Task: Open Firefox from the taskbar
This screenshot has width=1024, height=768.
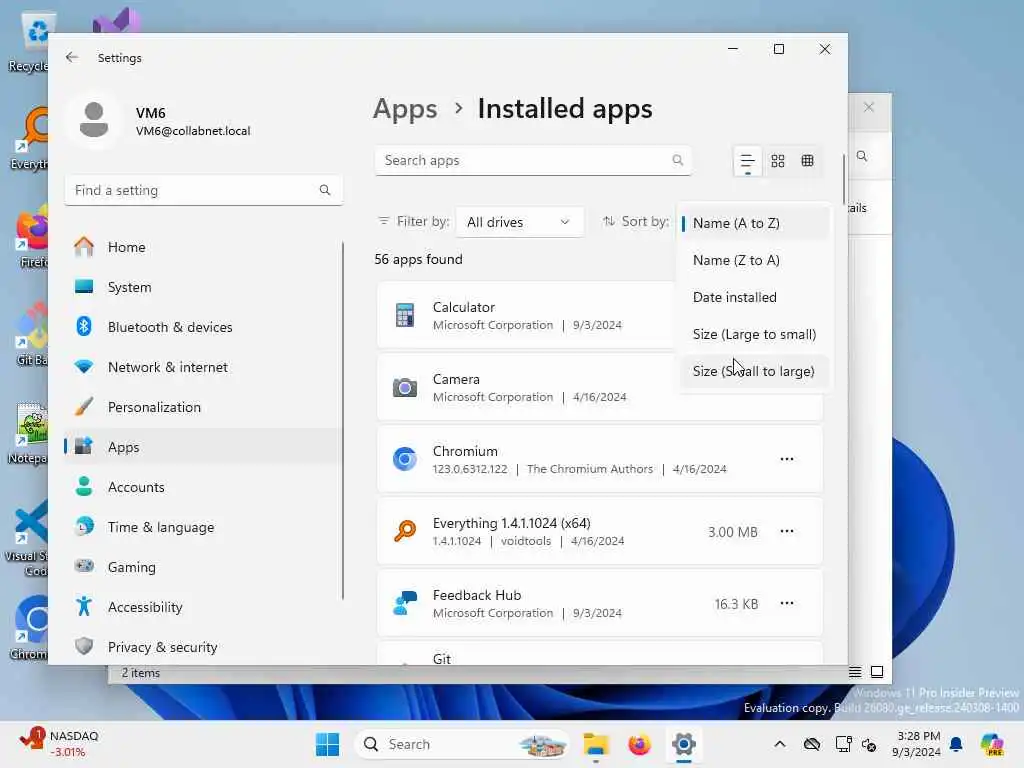Action: pyautogui.click(x=639, y=744)
